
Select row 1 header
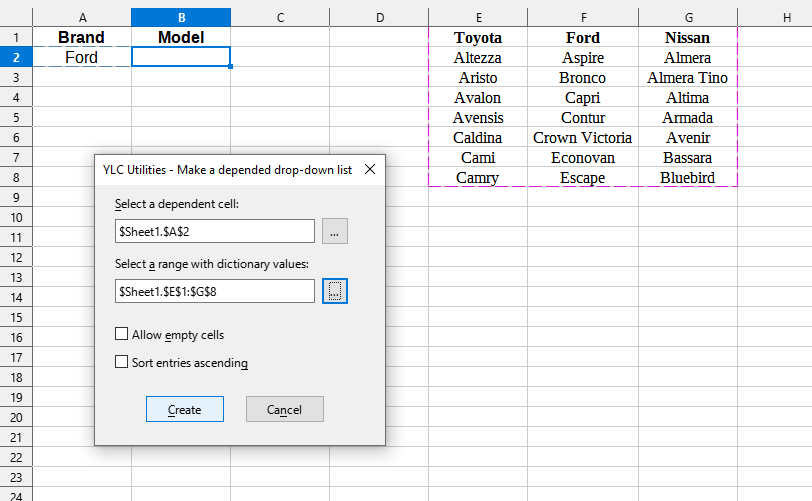[x=16, y=37]
